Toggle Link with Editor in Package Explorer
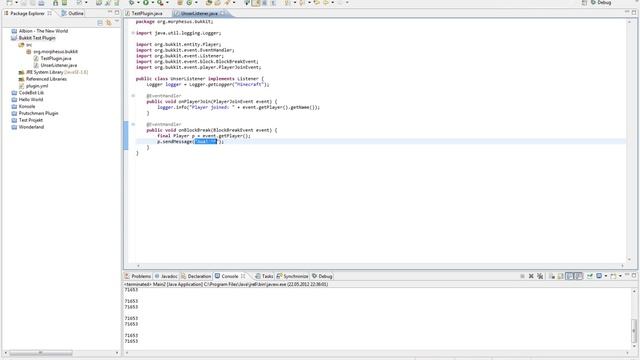The image size is (640, 360). pos(109,23)
